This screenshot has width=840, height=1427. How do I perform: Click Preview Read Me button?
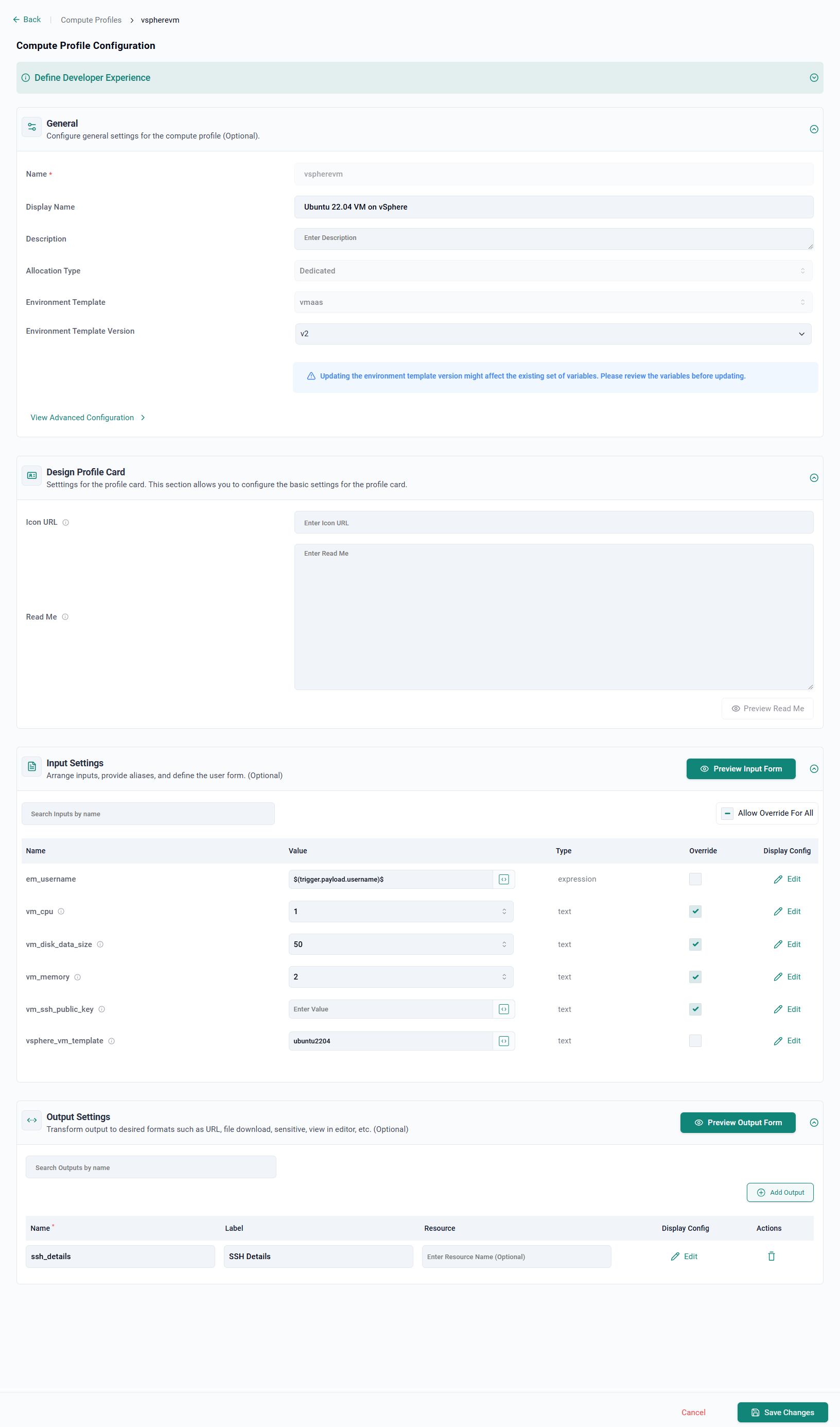pos(767,709)
